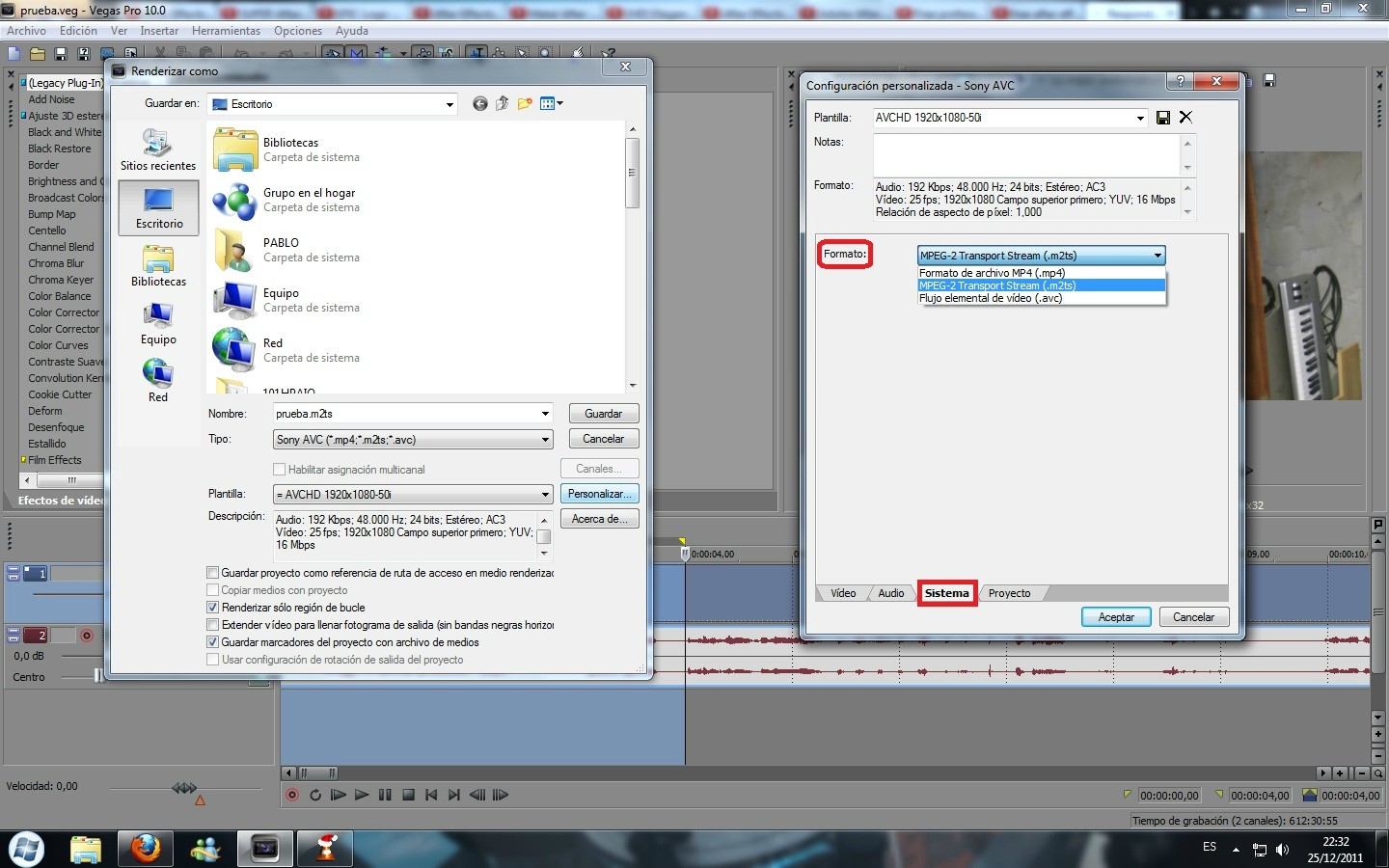This screenshot has width=1389, height=868.
Task: Check Extender vídeo para llenar fotograma
Action: [x=213, y=625]
